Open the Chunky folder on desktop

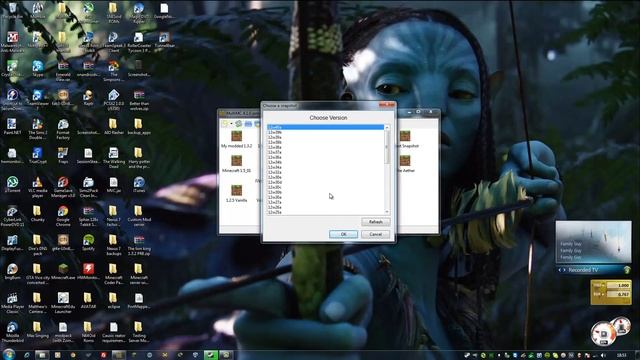click(x=37, y=214)
